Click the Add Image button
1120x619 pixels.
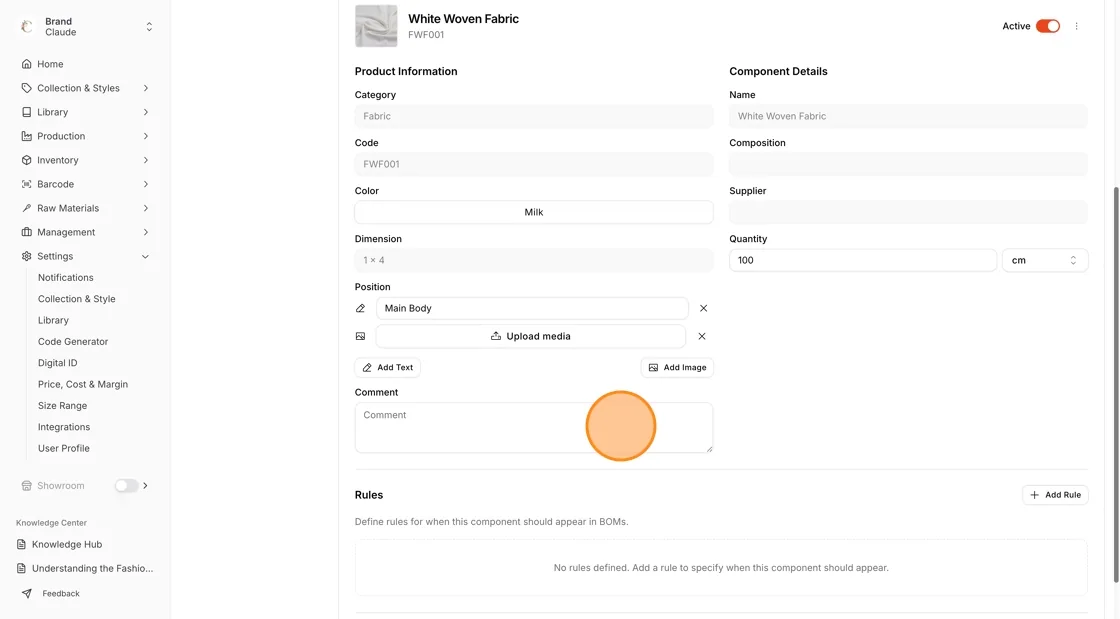(x=677, y=368)
